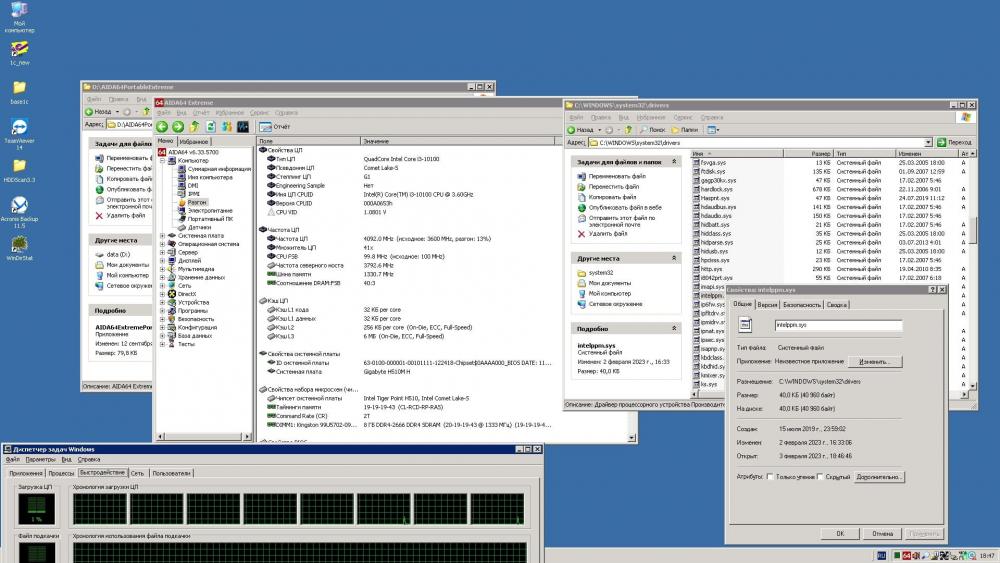Expand the Тесты tree node
This screenshot has height=563, width=1000.
pyautogui.click(x=163, y=343)
